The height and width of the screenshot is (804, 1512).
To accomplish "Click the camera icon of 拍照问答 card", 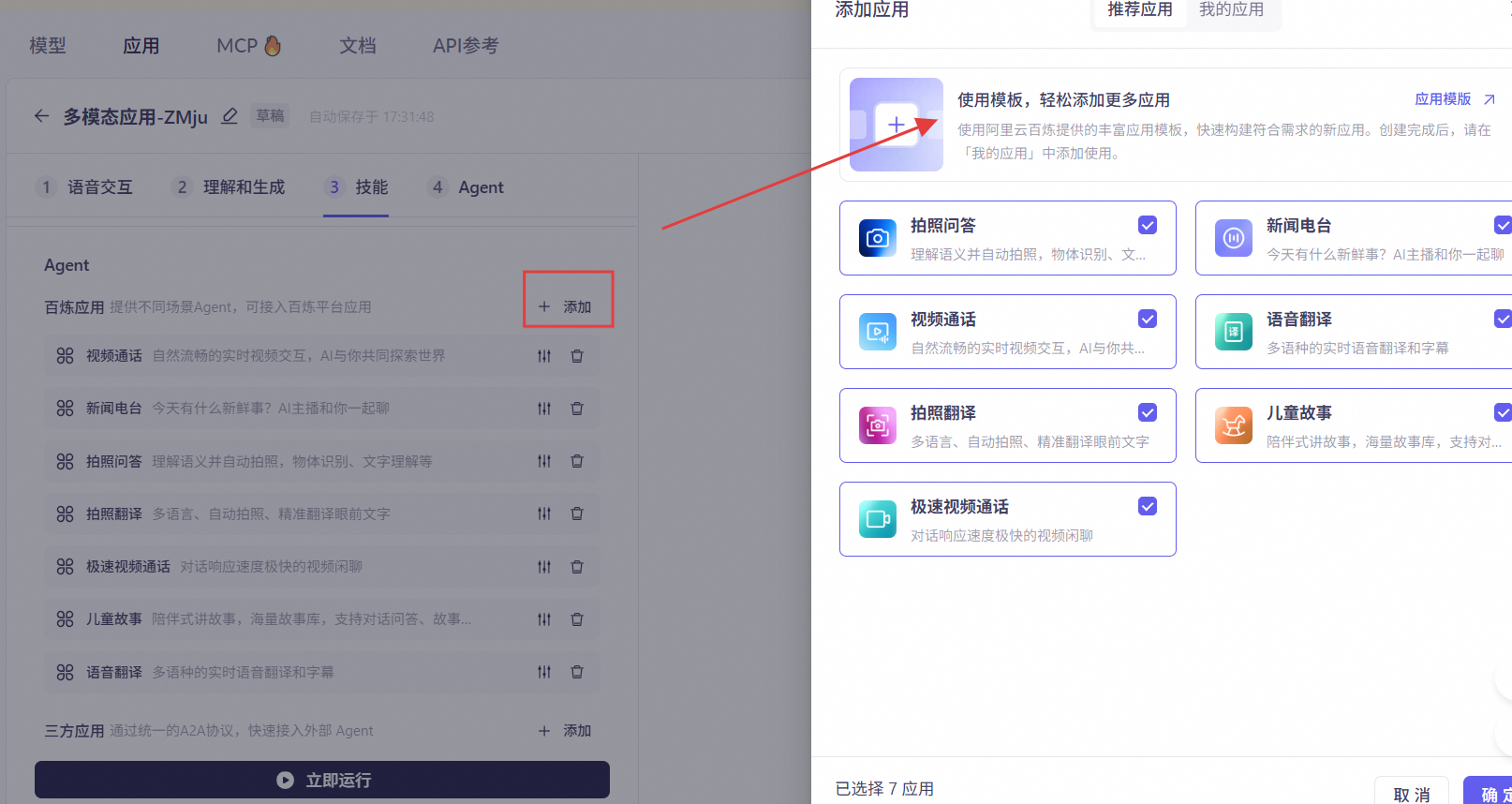I will (878, 238).
